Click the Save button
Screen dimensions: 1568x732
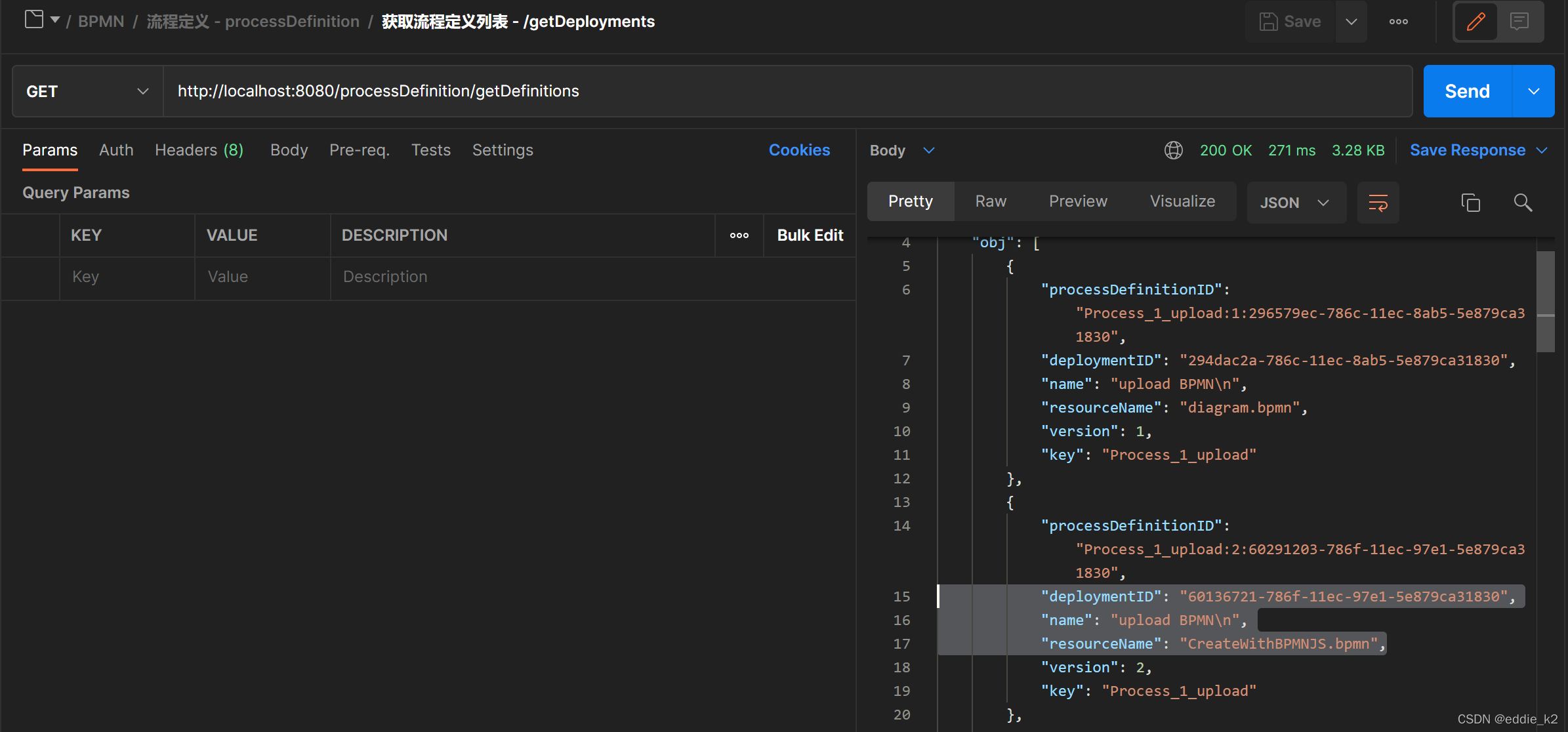pos(1290,22)
